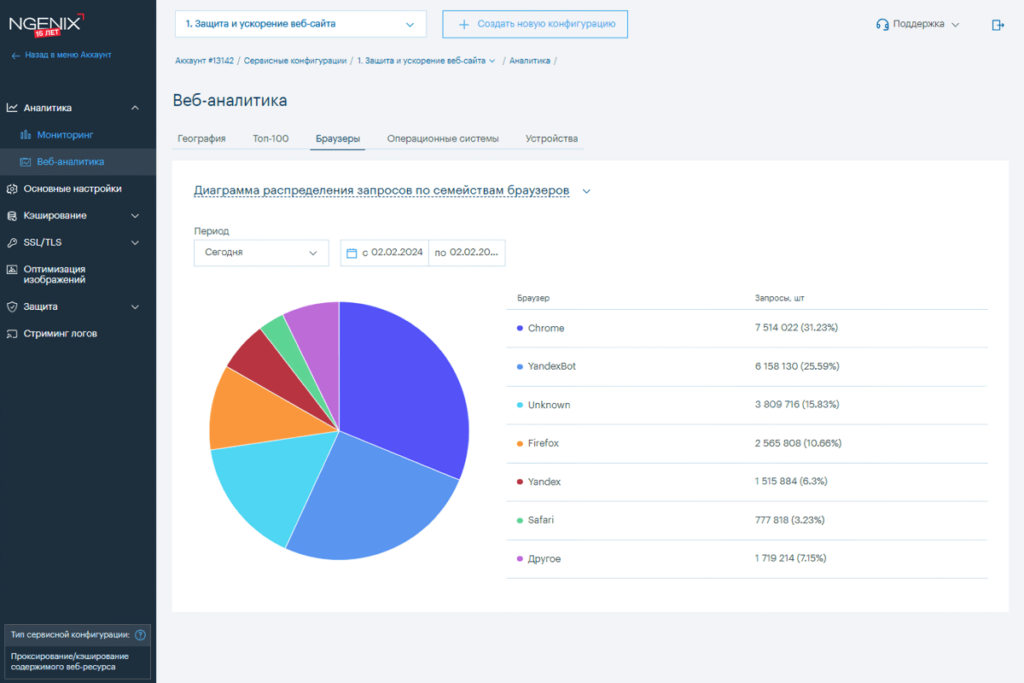Click the back arrow icon near Аккаунт
The height and width of the screenshot is (683, 1024).
click(16, 56)
